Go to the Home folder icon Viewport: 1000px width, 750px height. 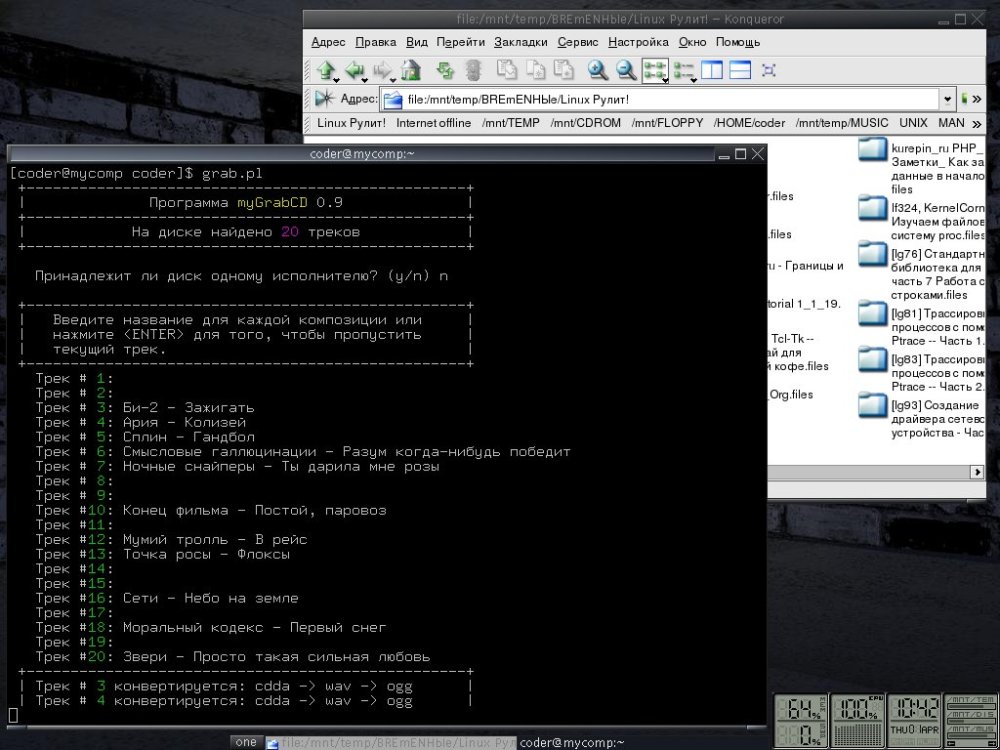coord(410,70)
